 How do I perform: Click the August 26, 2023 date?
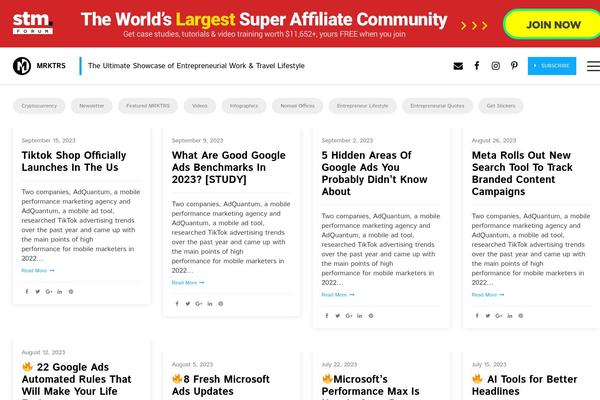point(494,140)
